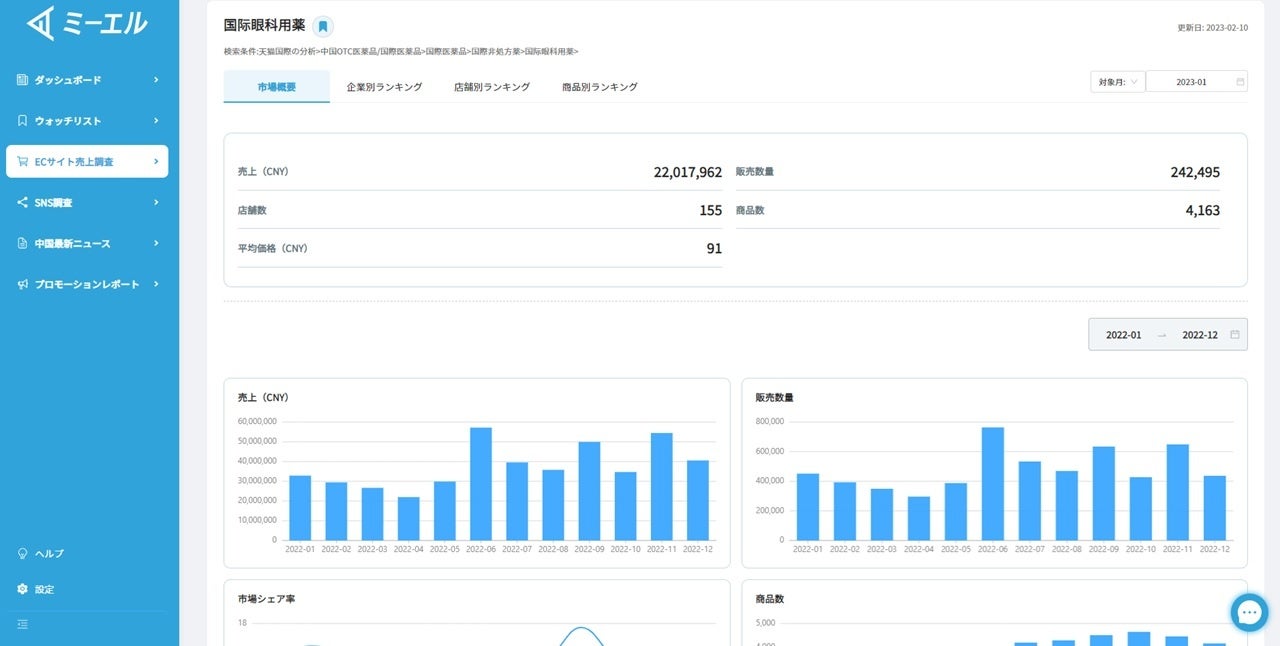Image resolution: width=1280 pixels, height=646 pixels.
Task: Expand SNS調査 menu chevron
Action: click(156, 203)
